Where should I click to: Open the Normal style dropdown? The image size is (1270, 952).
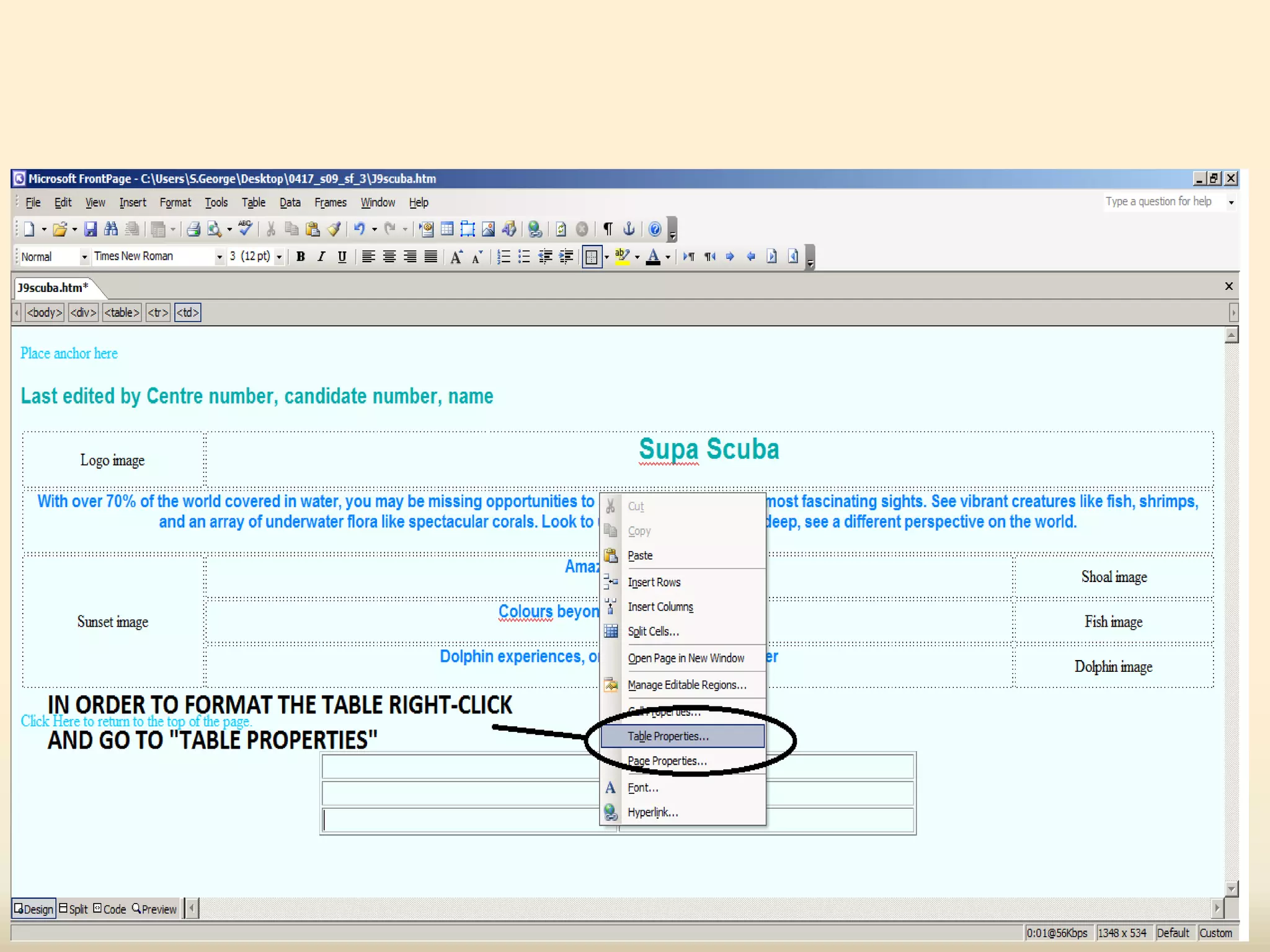[84, 257]
